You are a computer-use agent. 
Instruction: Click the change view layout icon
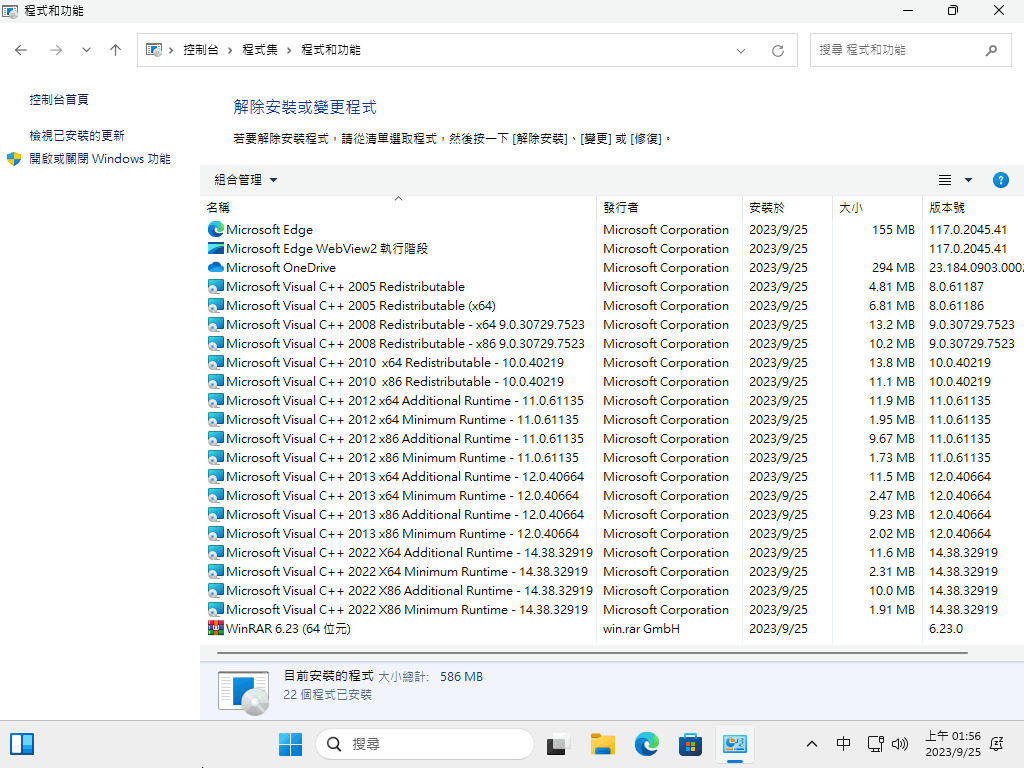coord(945,180)
